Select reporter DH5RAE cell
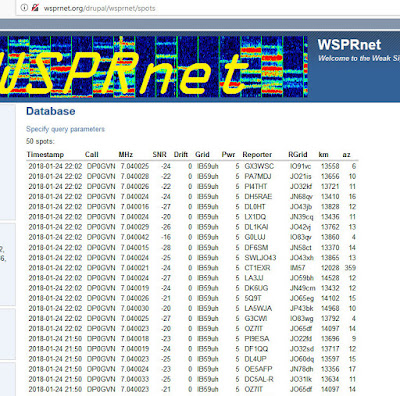Viewport: 400px width, 396px height. (x=258, y=196)
